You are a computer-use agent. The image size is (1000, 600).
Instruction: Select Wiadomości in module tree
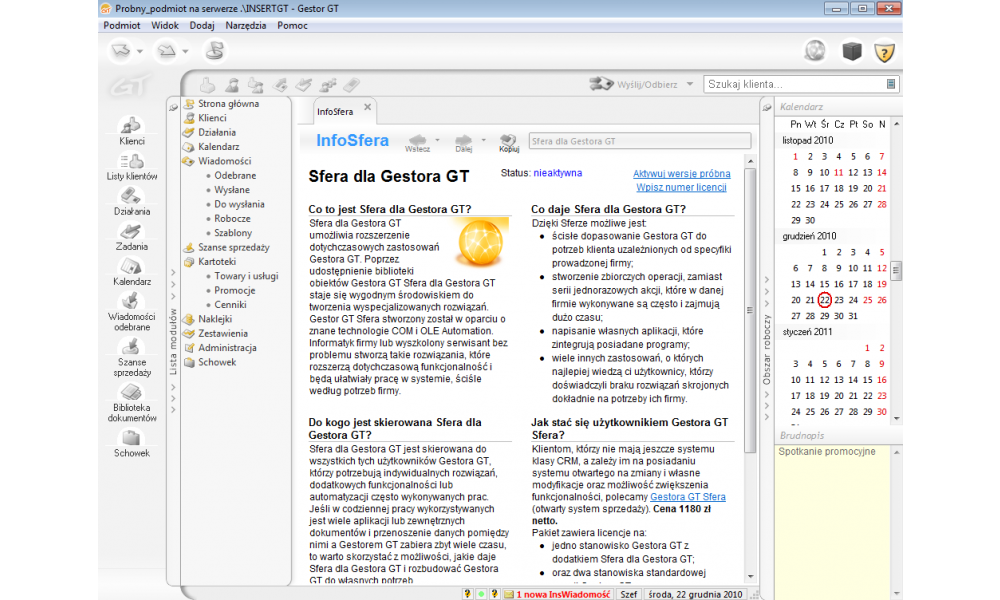pos(224,161)
